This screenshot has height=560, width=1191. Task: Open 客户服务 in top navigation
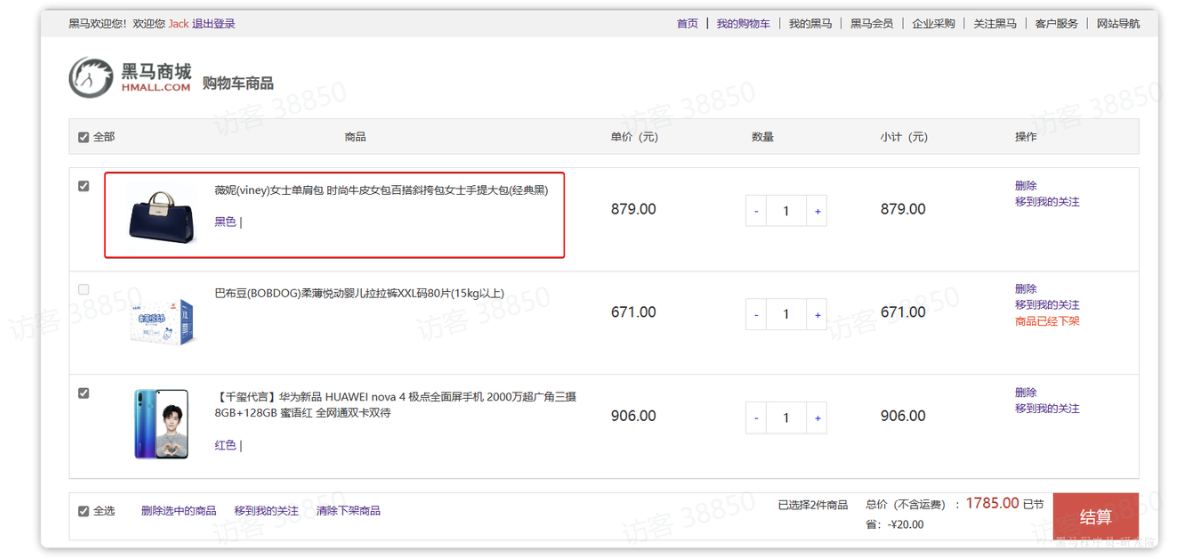1057,24
